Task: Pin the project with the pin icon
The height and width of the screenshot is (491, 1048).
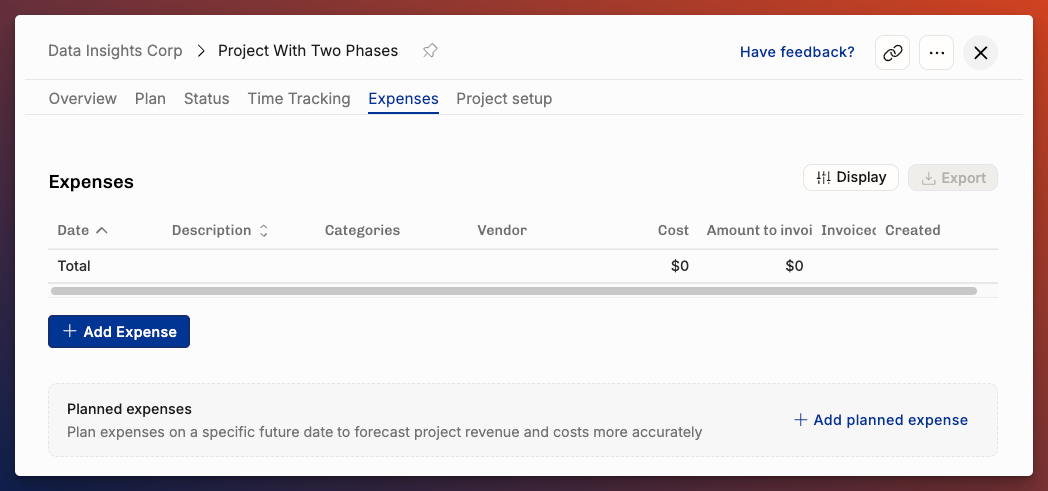Action: tap(430, 51)
